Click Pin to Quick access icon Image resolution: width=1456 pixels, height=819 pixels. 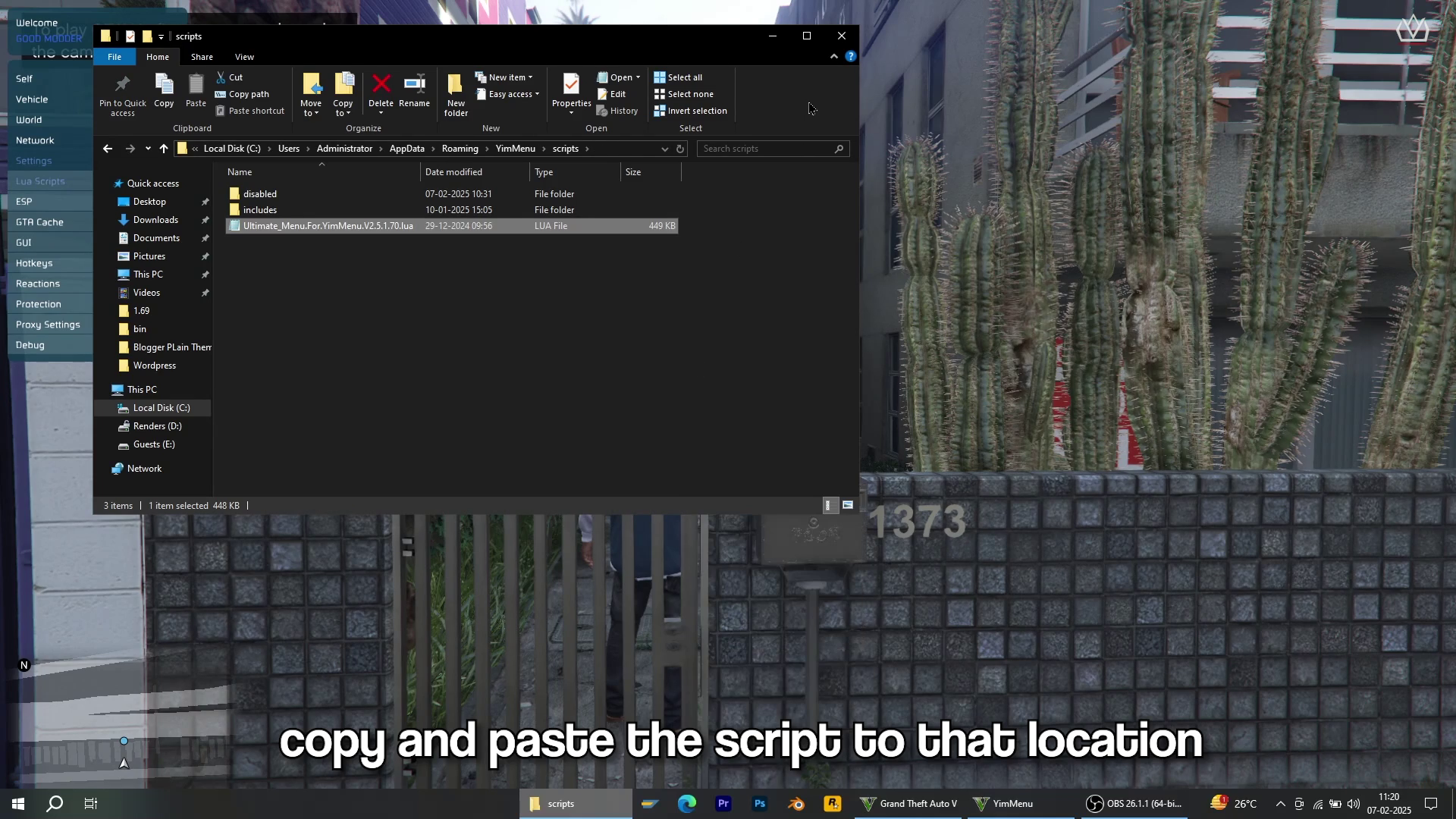[x=122, y=84]
